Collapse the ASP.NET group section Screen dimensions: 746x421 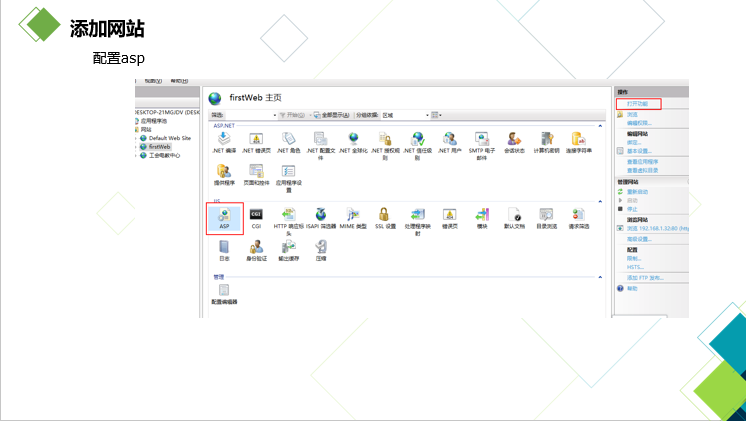(x=600, y=126)
